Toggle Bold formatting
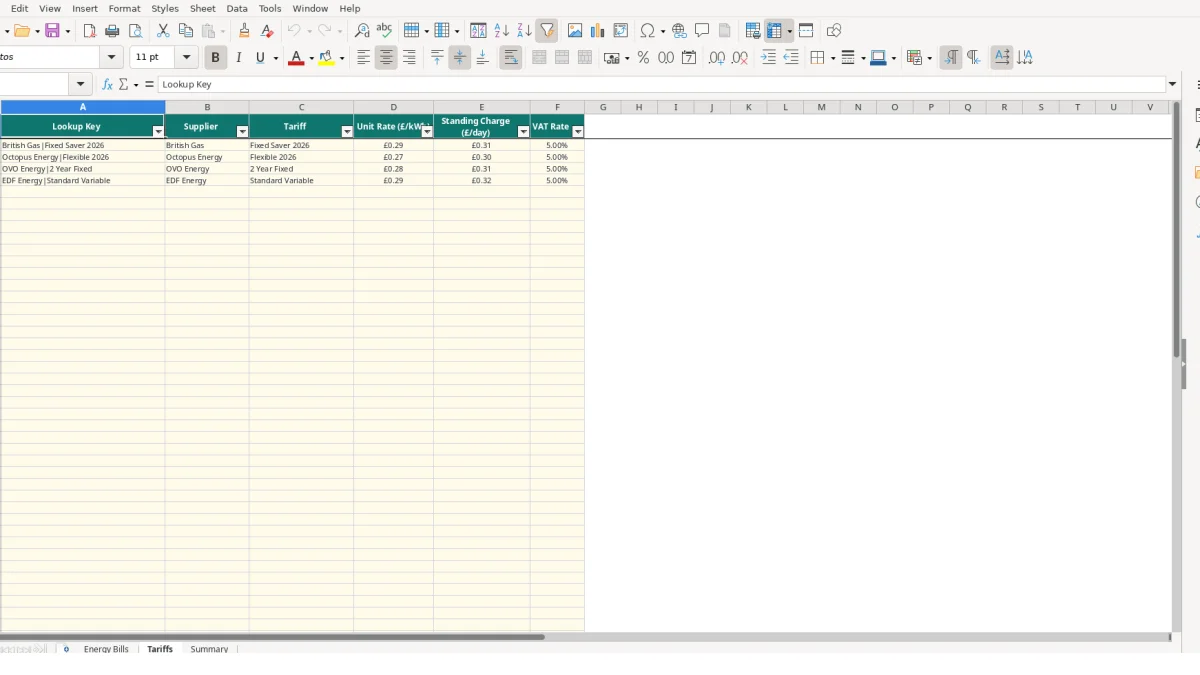Image resolution: width=1200 pixels, height=675 pixels. [215, 58]
